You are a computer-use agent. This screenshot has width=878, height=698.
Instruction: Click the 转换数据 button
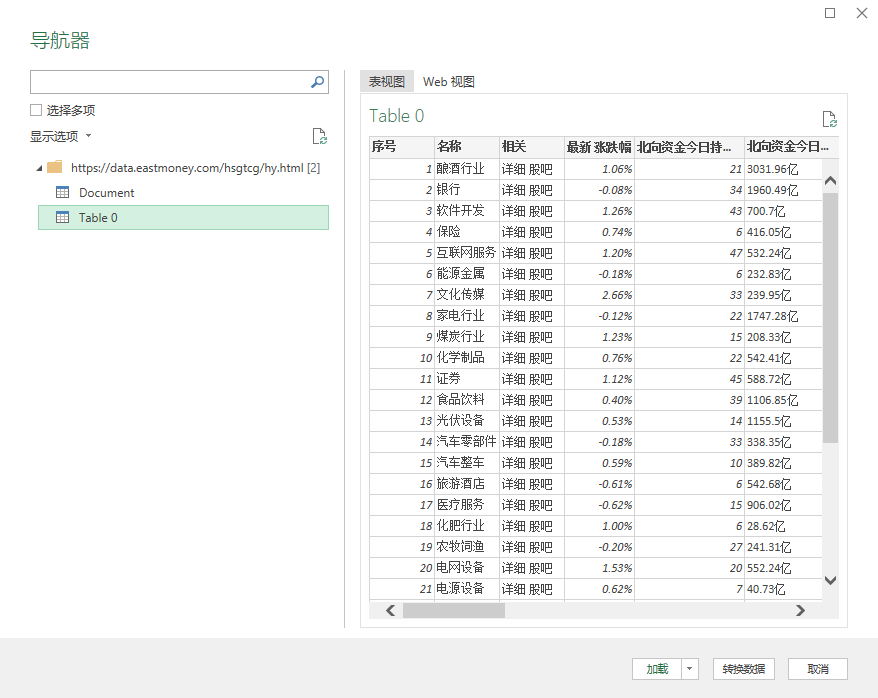pos(742,669)
